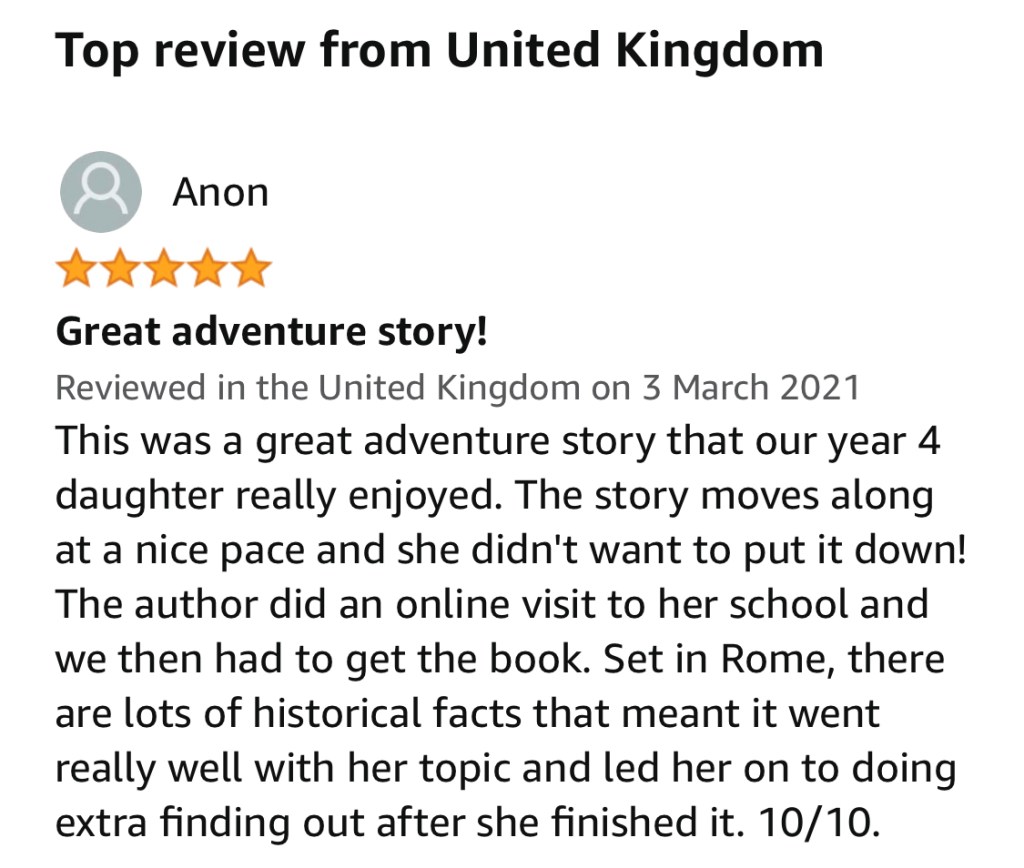Screen dimensions: 1024x868
Task: Click the second rating star
Action: 119,269
